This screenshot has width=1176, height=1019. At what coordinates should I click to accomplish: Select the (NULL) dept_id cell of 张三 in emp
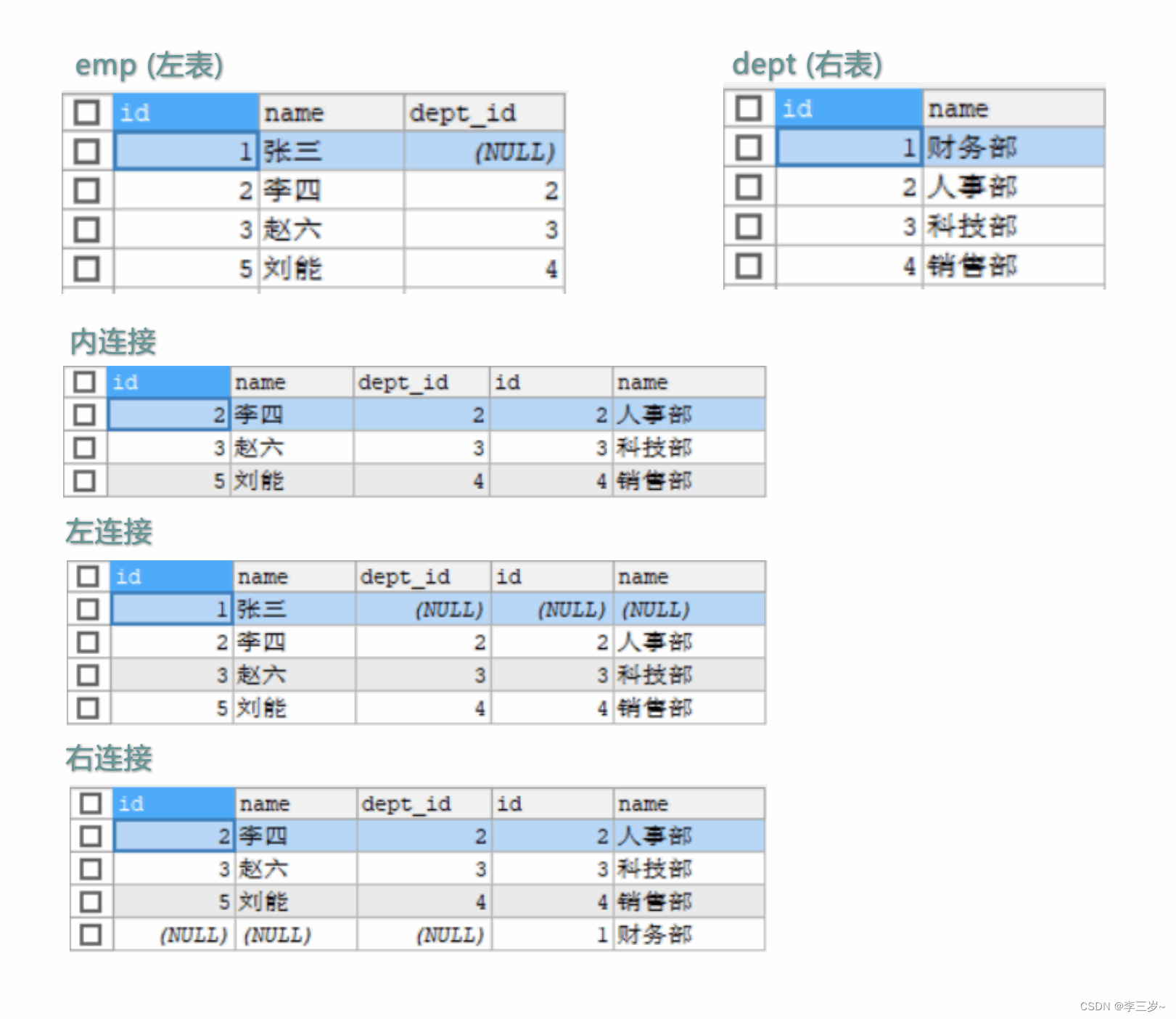pos(484,152)
